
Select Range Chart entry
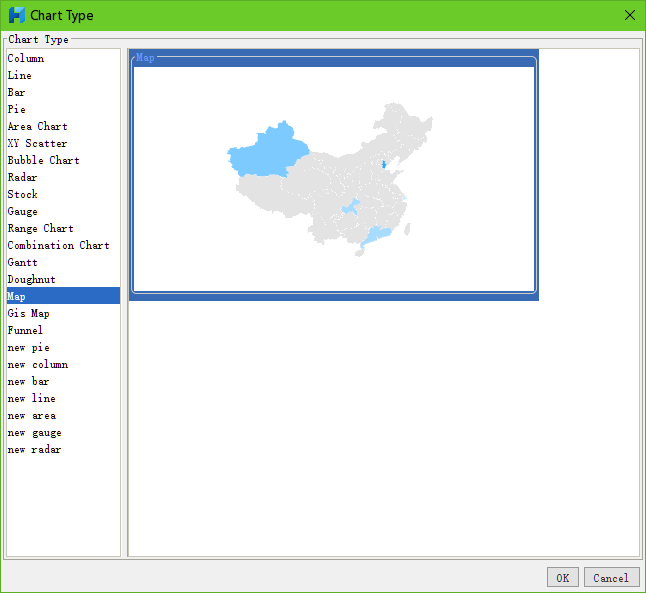pyautogui.click(x=63, y=228)
